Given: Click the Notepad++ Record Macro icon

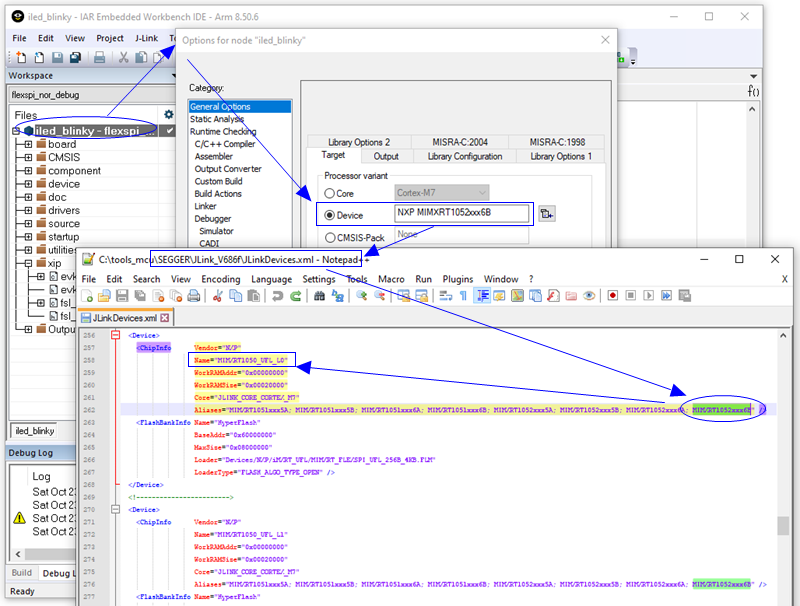Looking at the screenshot, I should click(x=614, y=296).
